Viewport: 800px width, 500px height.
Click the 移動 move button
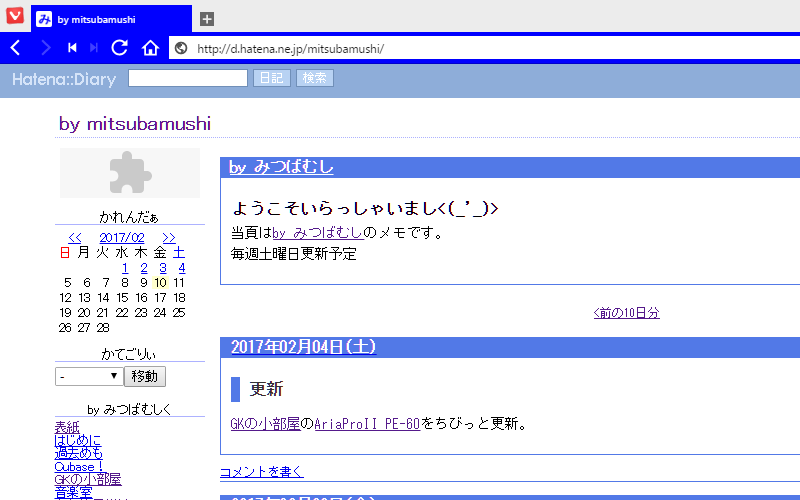(x=145, y=377)
